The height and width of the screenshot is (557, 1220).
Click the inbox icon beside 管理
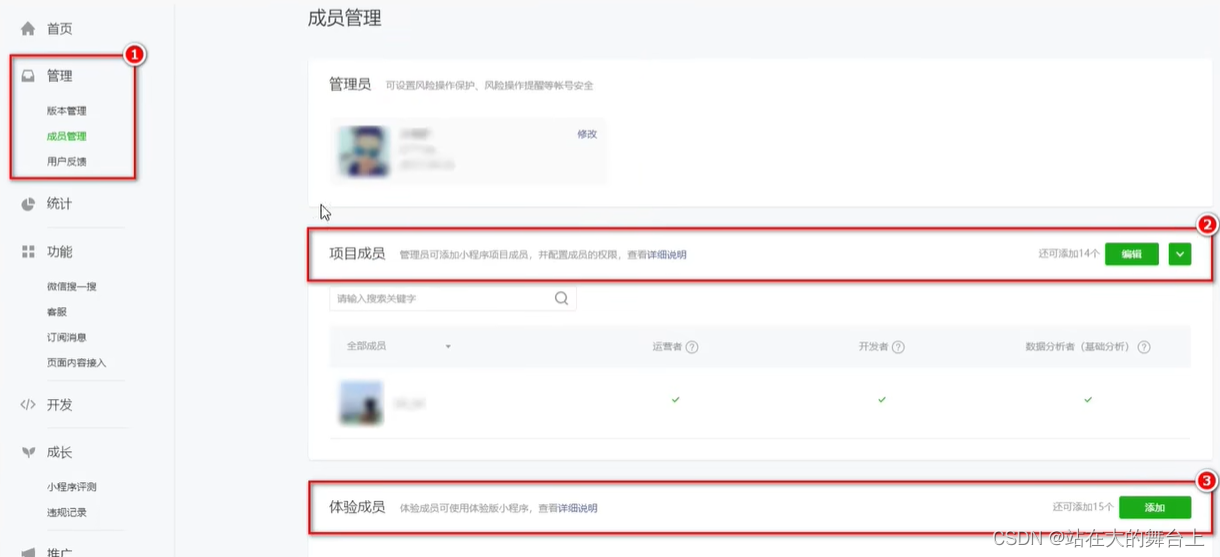click(x=28, y=76)
